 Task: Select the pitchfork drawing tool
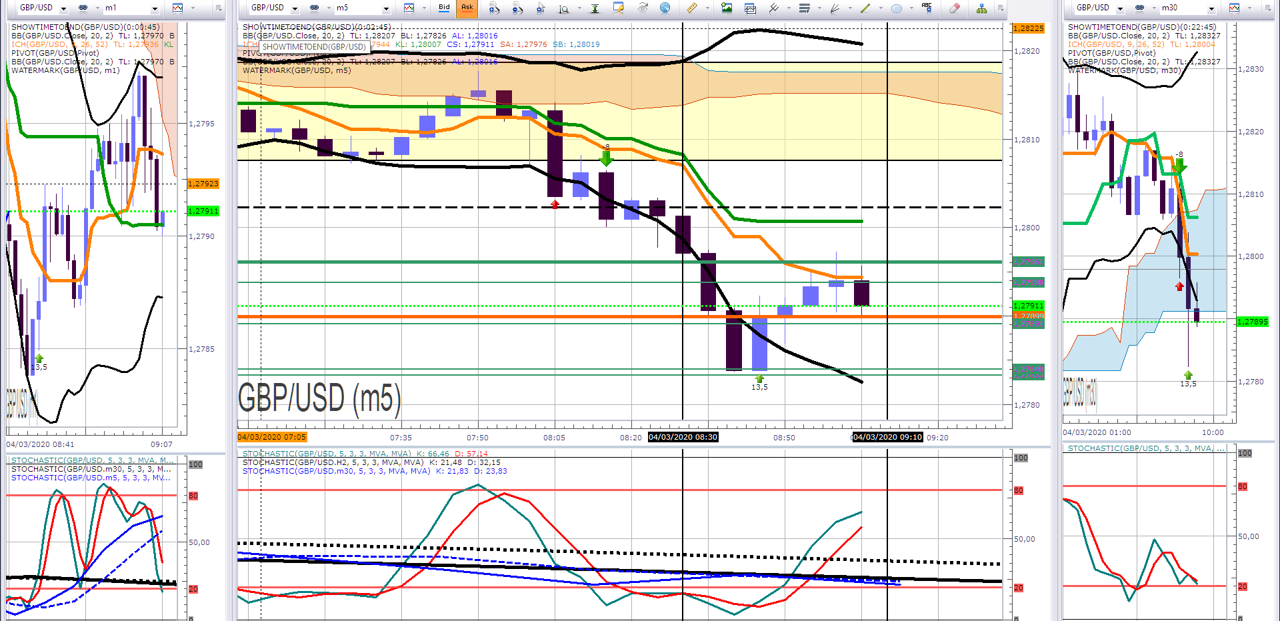click(773, 7)
